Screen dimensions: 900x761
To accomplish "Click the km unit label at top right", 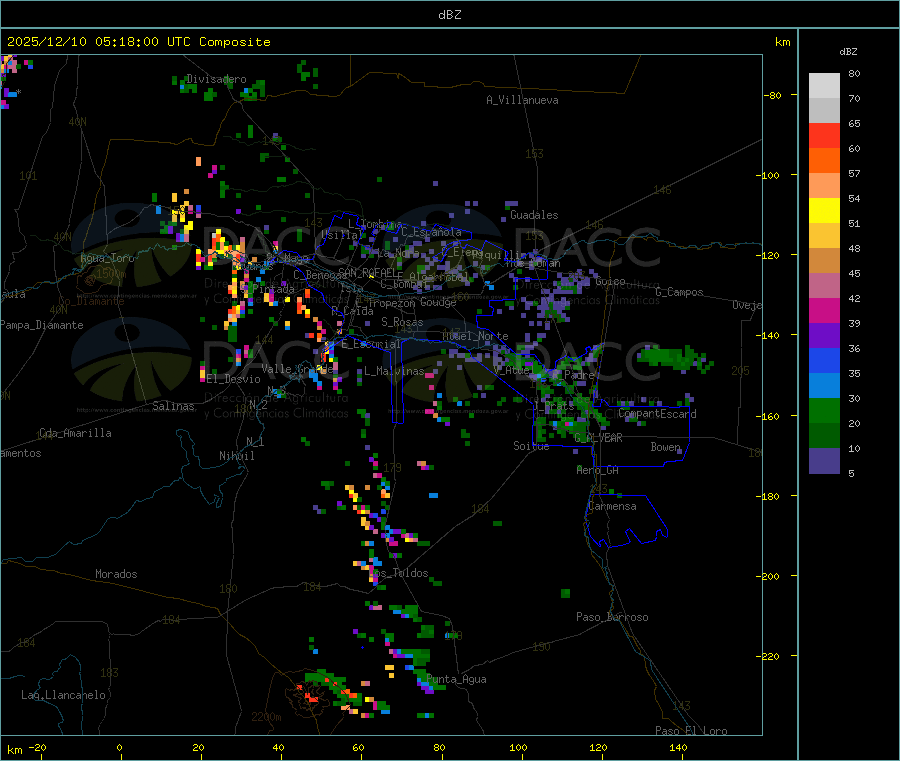I will point(782,42).
